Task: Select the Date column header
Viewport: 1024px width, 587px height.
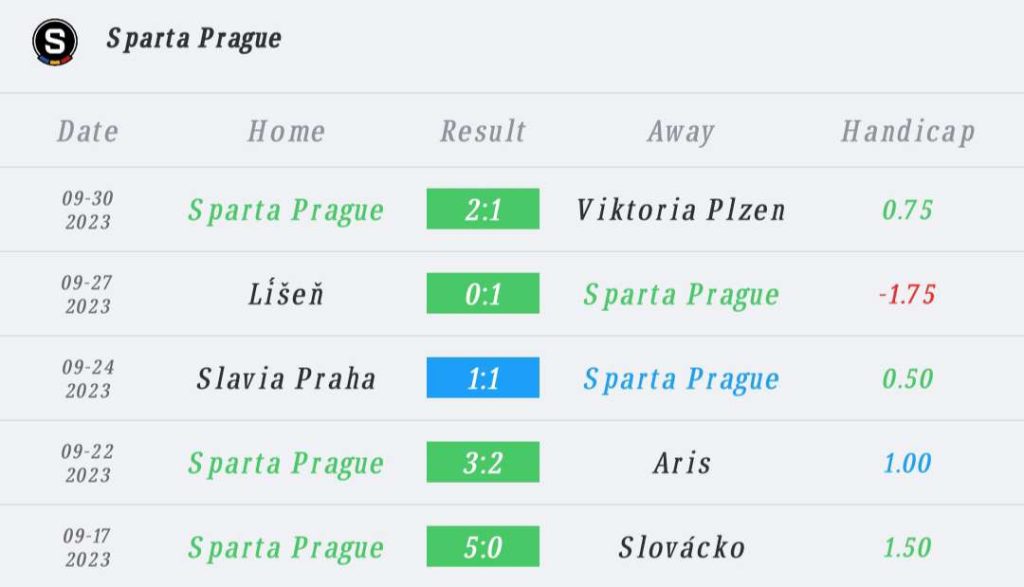Action: tap(88, 131)
